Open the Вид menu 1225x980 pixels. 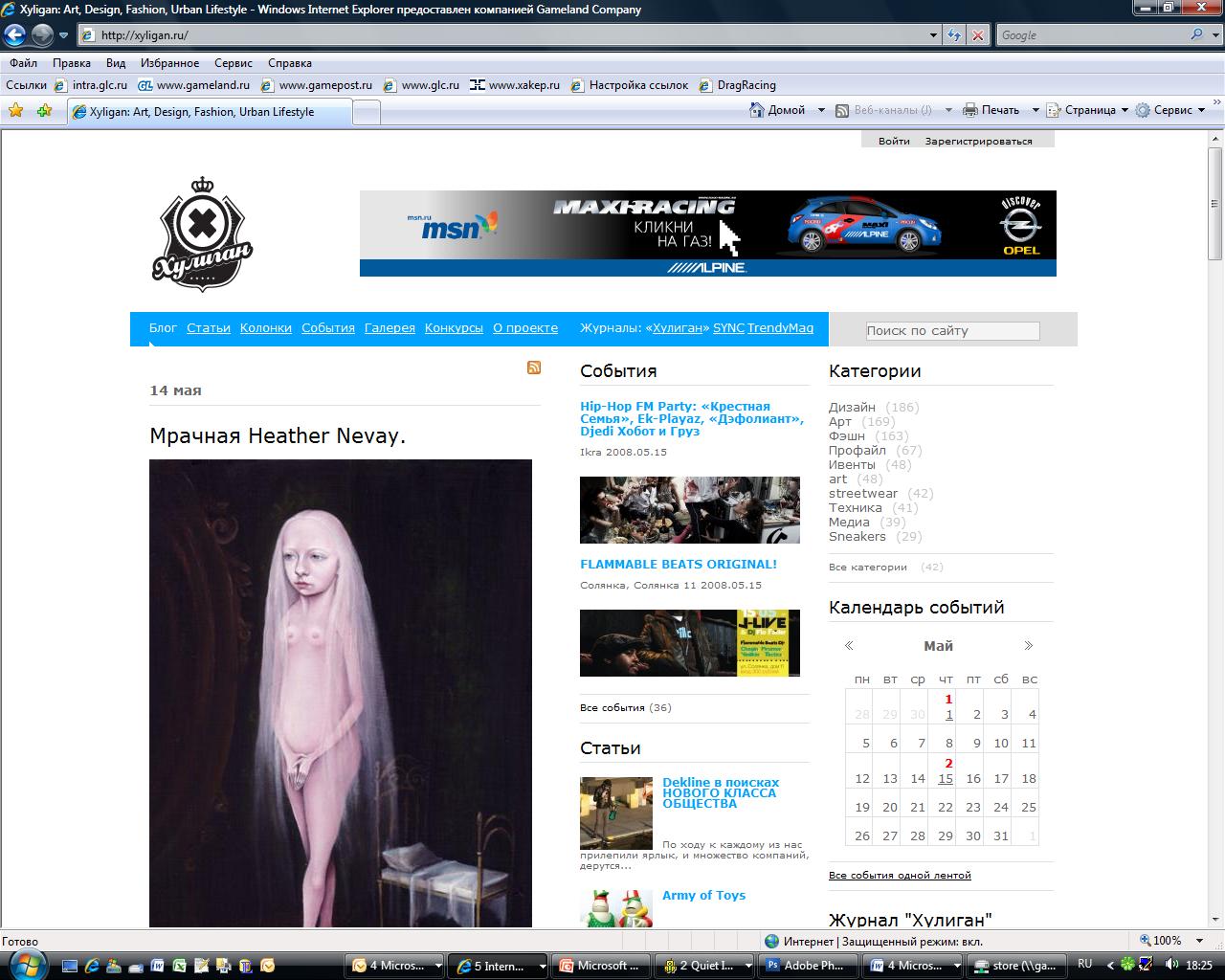click(x=116, y=63)
